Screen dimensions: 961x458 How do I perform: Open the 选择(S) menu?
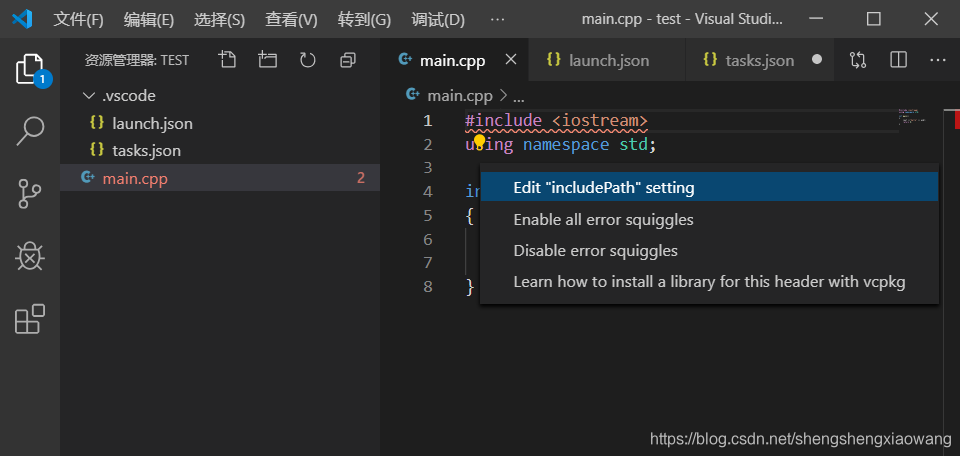point(219,20)
